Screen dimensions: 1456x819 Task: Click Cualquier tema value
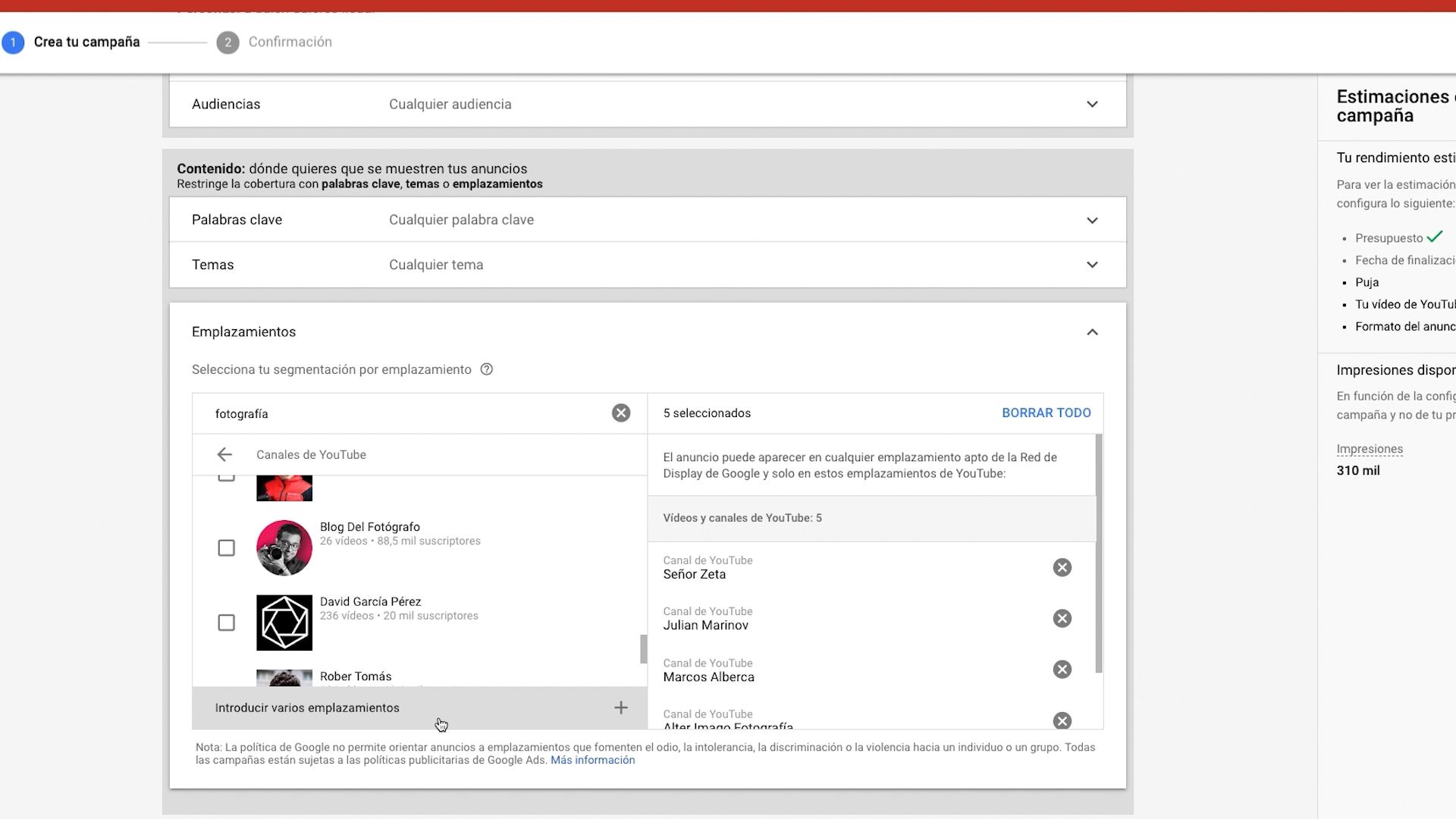tap(436, 265)
